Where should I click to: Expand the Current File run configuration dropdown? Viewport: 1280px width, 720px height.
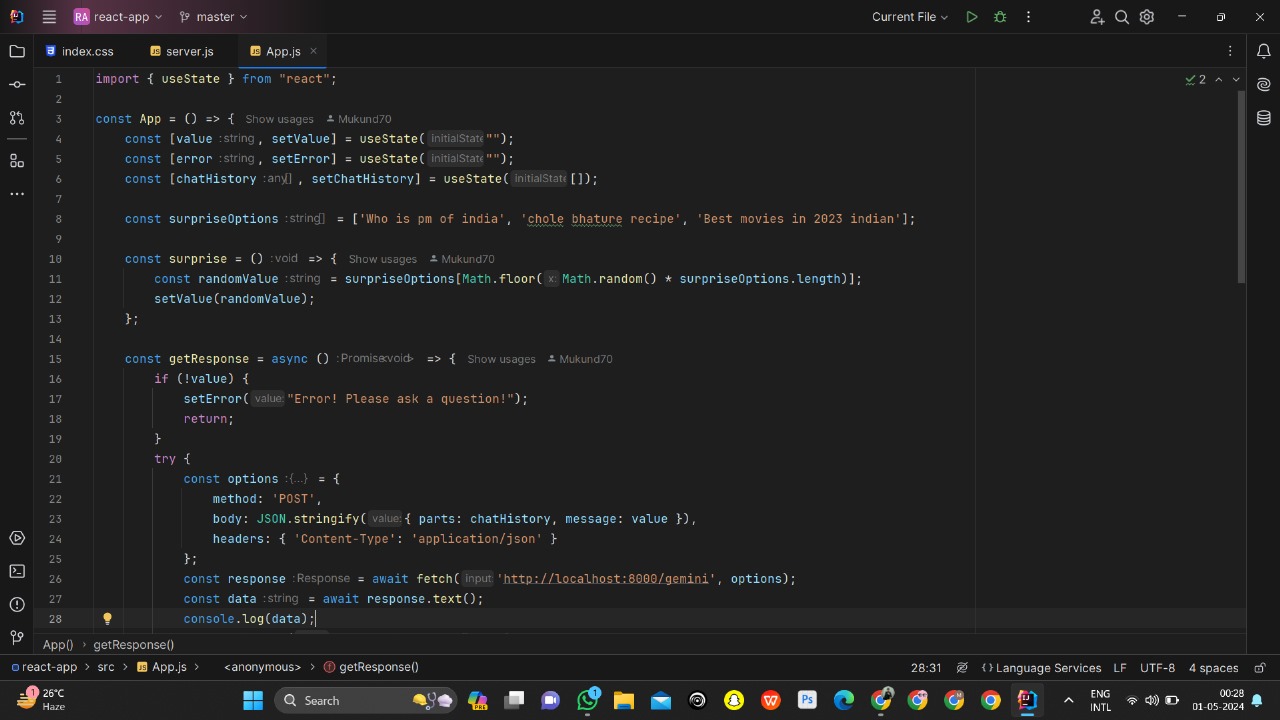coord(909,17)
